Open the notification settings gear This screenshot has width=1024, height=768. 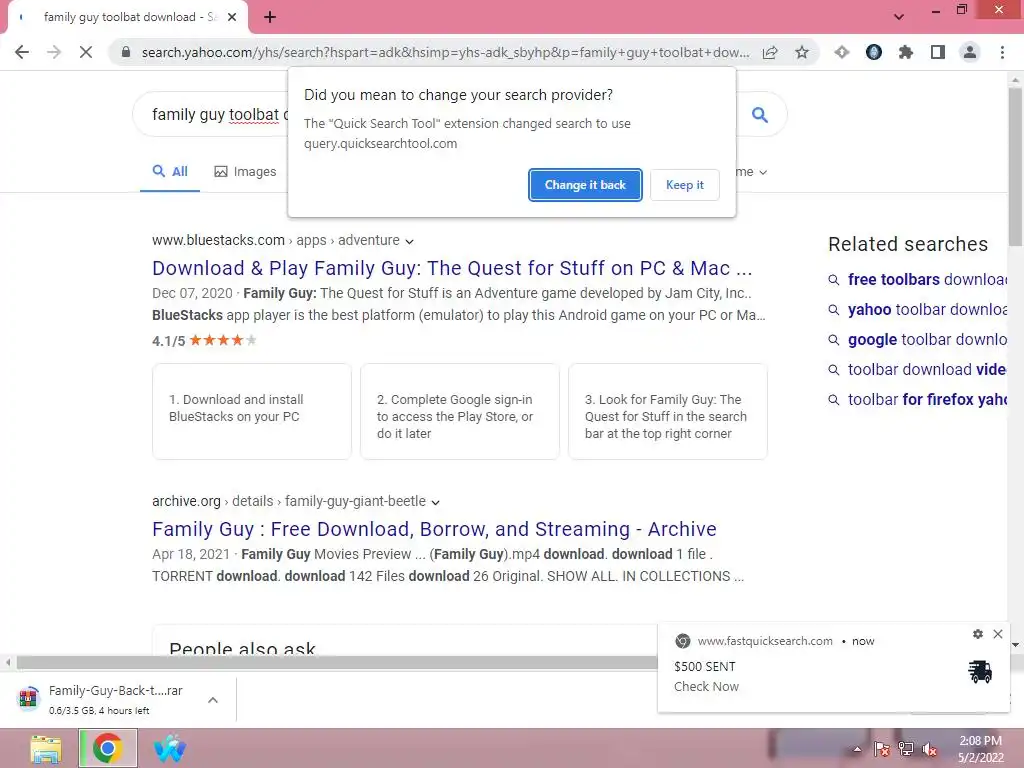point(978,634)
